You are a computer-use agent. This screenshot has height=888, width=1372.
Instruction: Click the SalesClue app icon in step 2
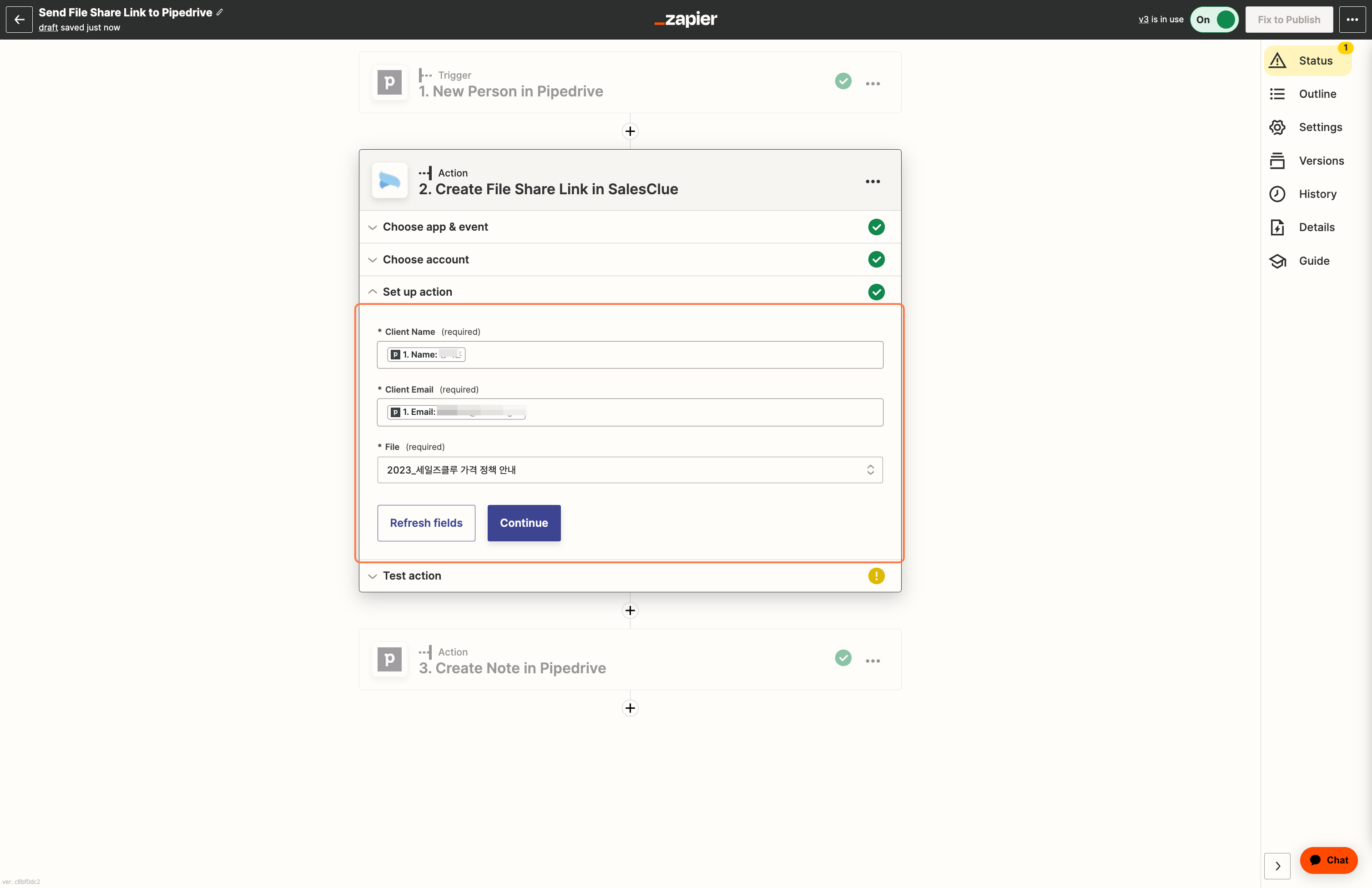click(x=390, y=181)
